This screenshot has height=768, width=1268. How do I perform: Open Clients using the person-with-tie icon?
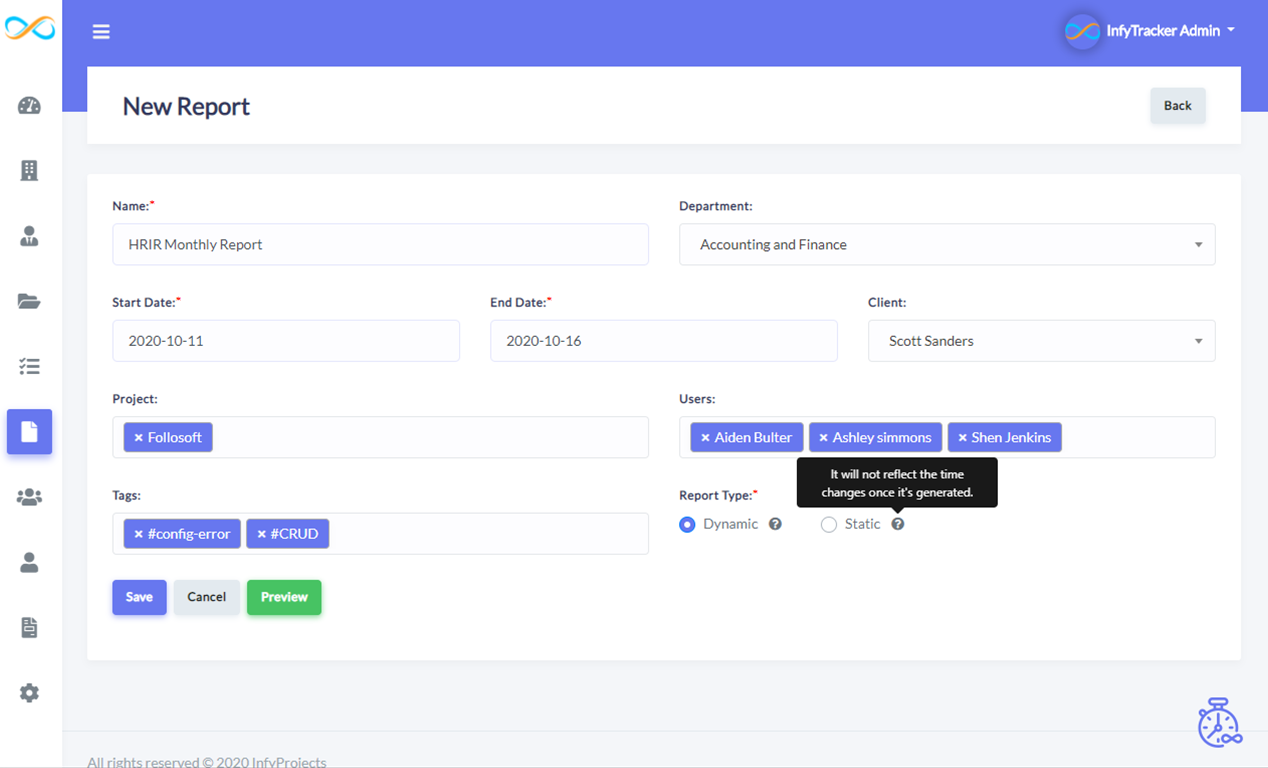click(30, 236)
